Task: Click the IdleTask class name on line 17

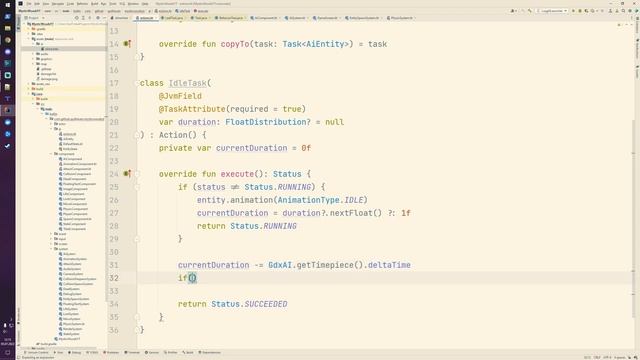Action: [x=187, y=83]
